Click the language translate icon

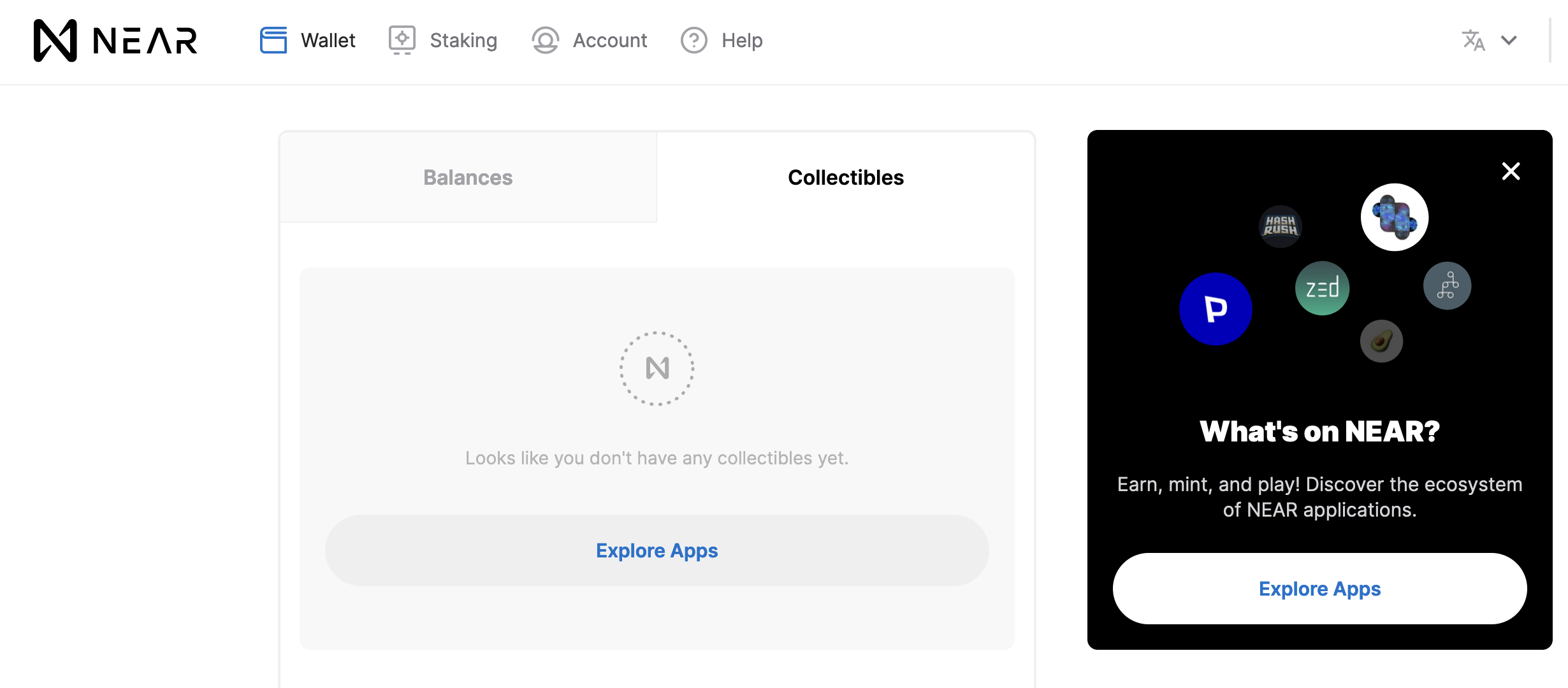pyautogui.click(x=1473, y=40)
